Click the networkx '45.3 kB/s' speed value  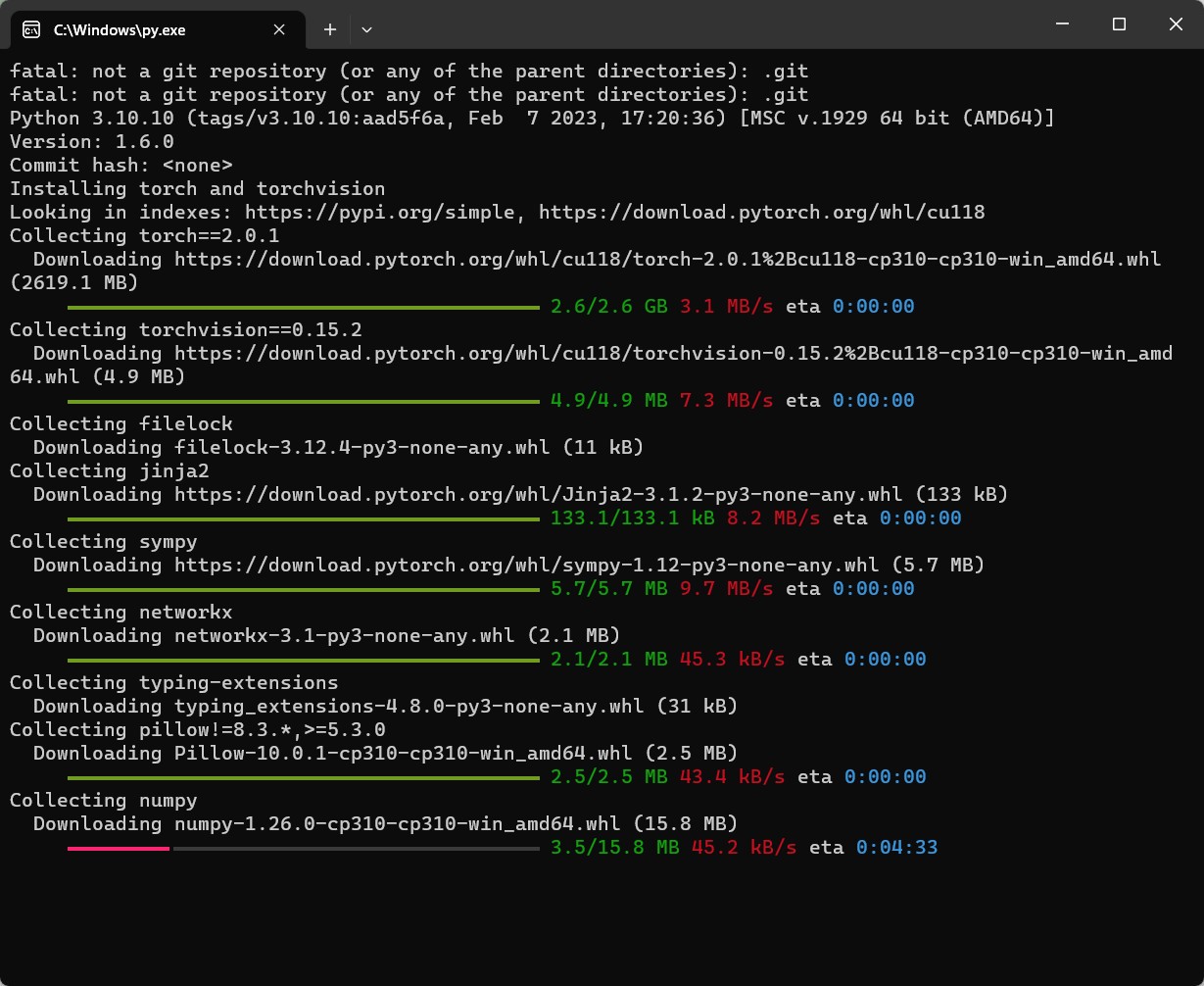click(x=733, y=660)
